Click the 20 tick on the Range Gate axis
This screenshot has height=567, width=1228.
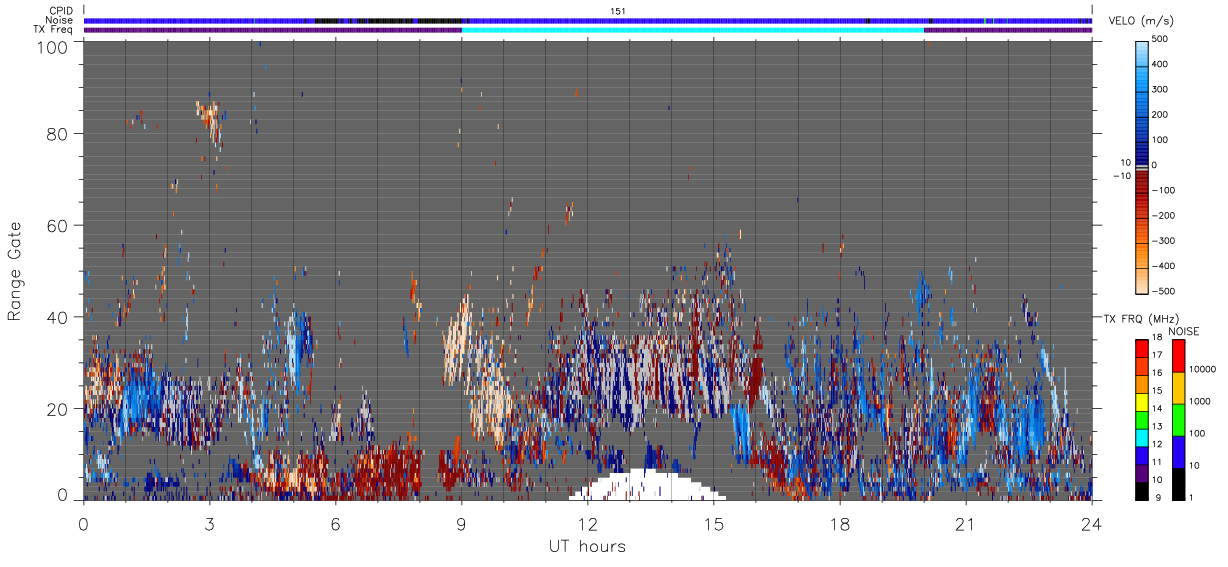point(59,409)
